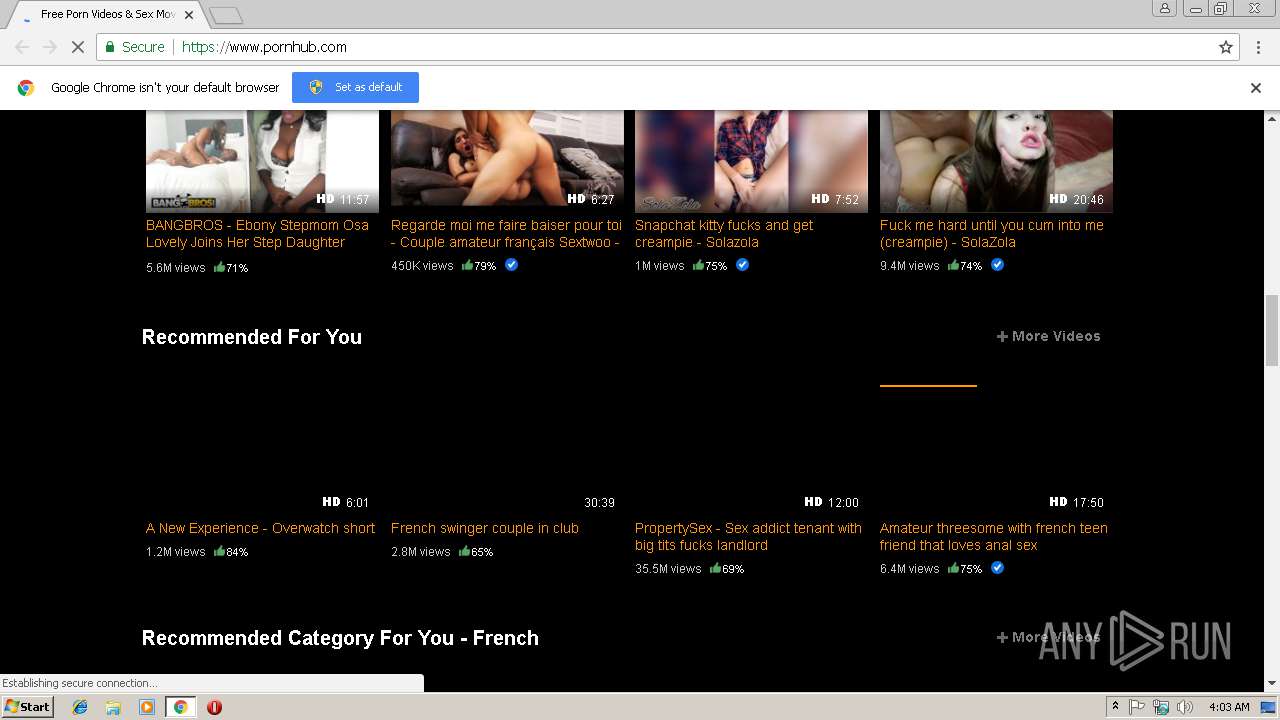The height and width of the screenshot is (720, 1280).
Task: Click the HD badge beside 17:50 duration
Action: 1058,502
